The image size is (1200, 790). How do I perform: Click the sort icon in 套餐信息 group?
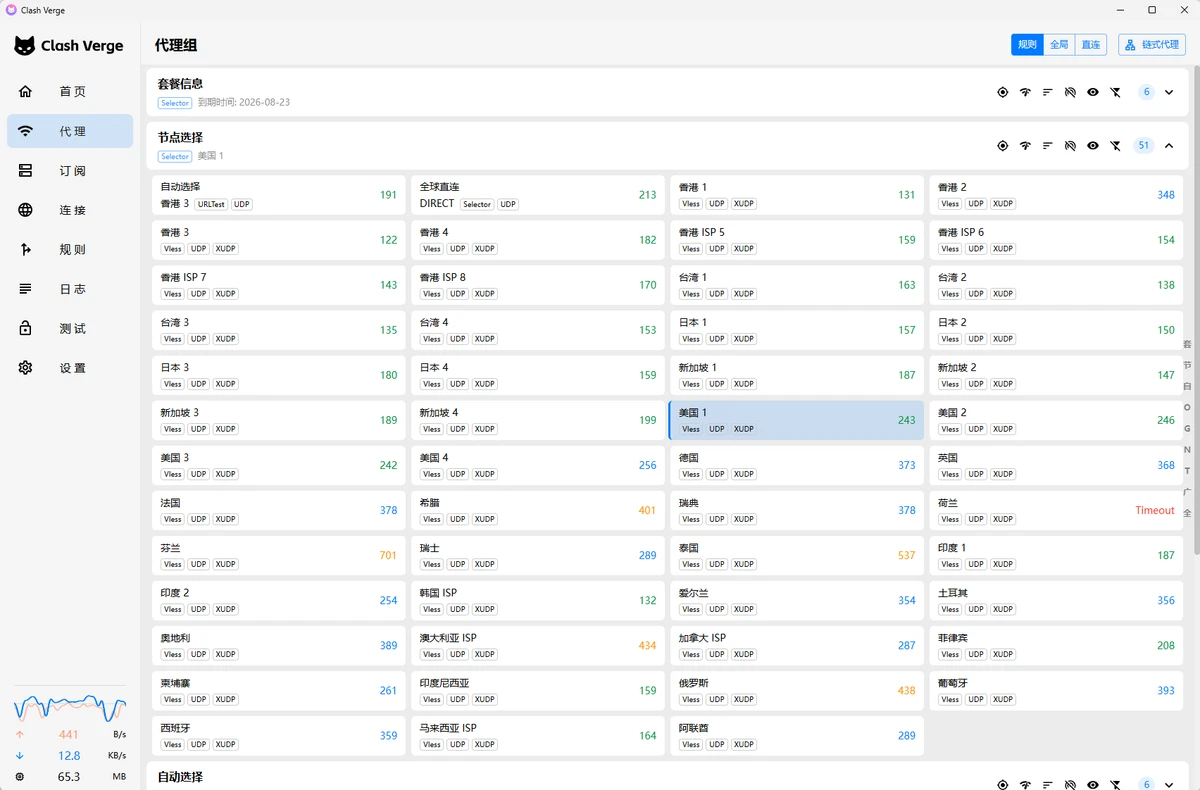[x=1048, y=92]
